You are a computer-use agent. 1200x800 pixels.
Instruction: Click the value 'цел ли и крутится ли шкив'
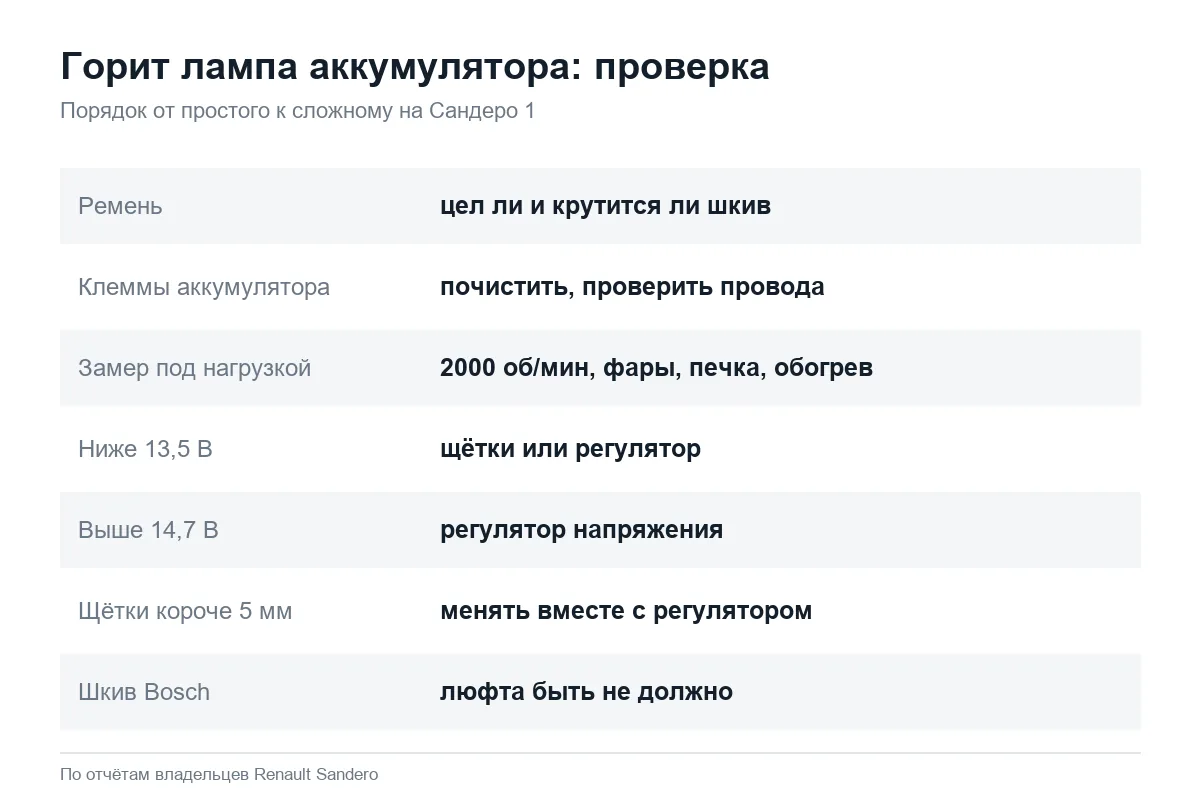coord(605,206)
